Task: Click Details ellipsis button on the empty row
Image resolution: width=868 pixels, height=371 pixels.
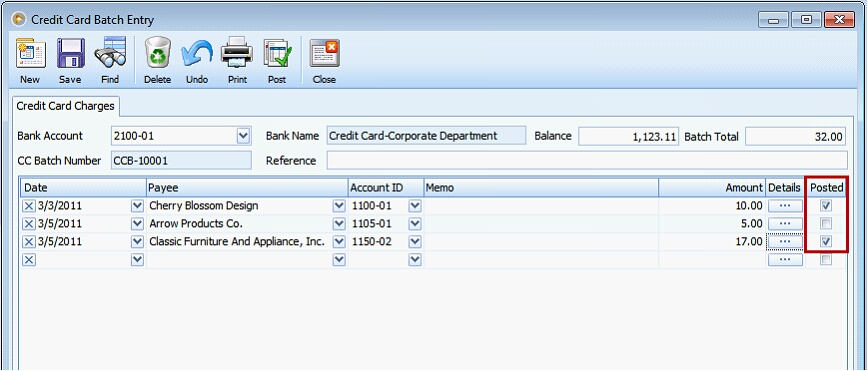Action: (784, 260)
